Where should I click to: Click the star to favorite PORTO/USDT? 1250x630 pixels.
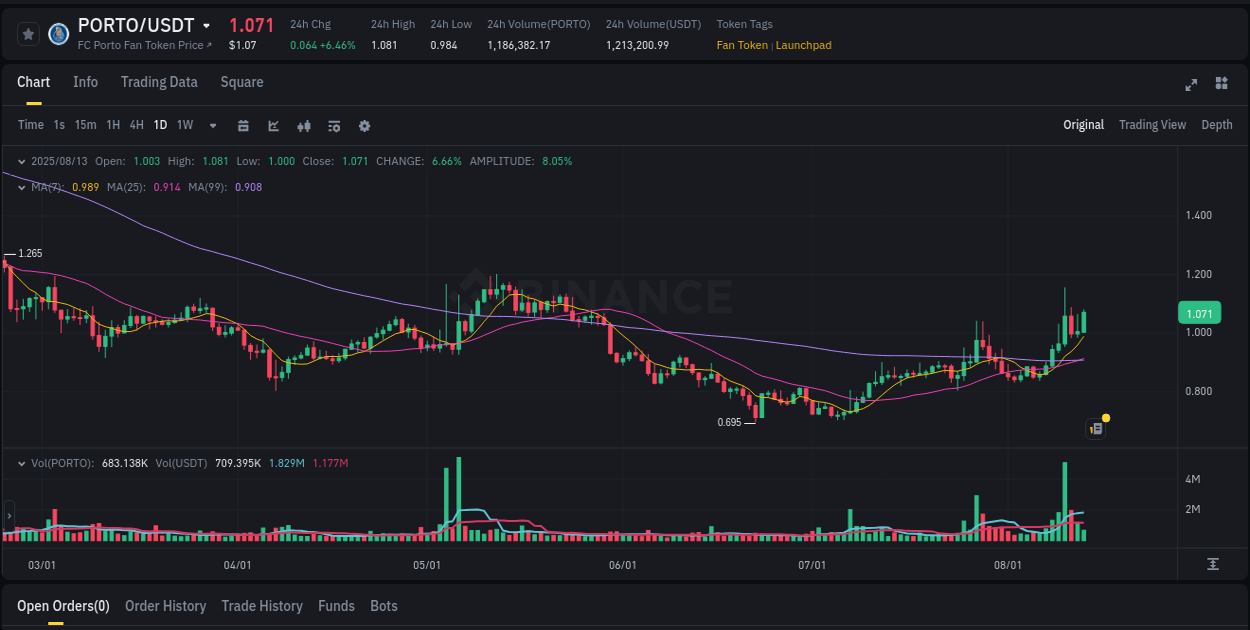tap(28, 33)
